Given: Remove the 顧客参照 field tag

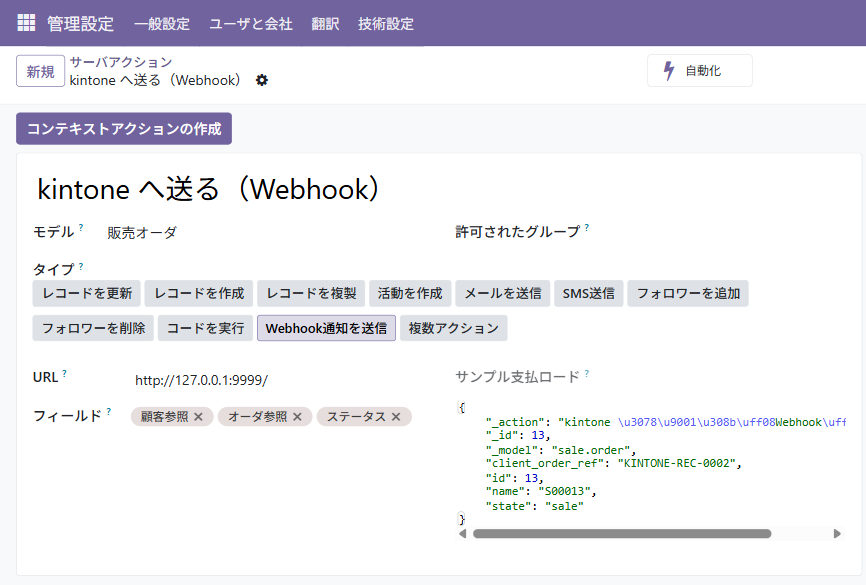Looking at the screenshot, I should [198, 417].
